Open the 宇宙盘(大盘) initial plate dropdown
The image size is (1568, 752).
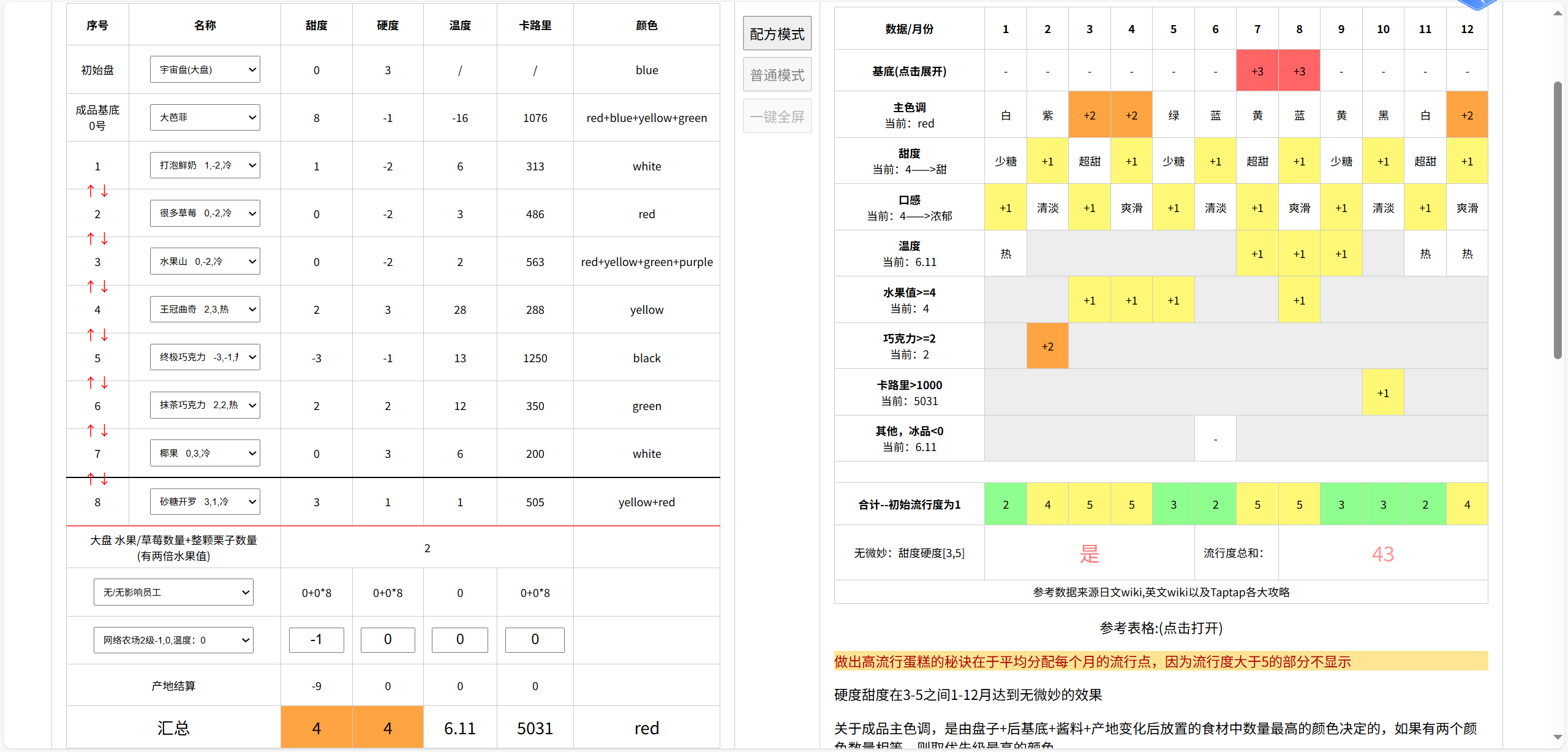(205, 69)
